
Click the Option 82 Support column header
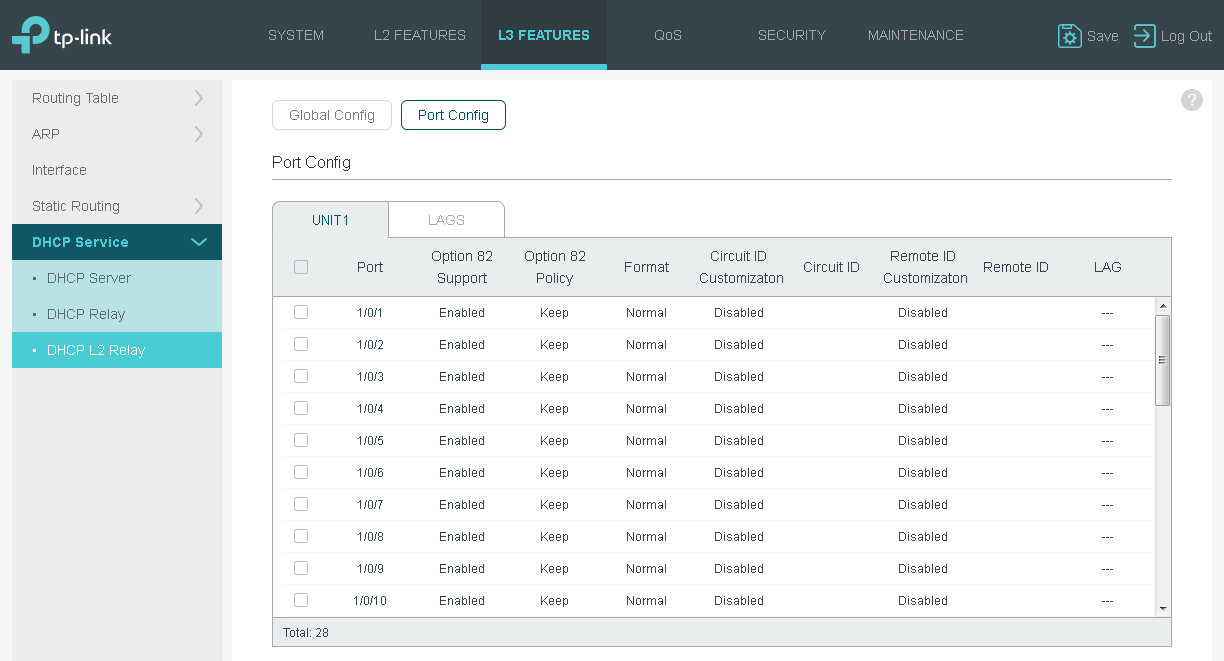462,267
